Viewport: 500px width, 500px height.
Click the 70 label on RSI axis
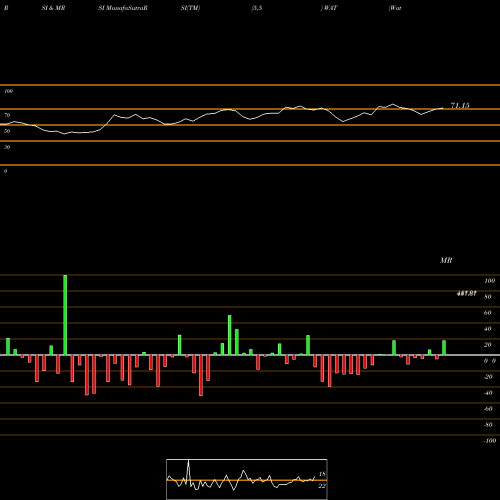coord(7,115)
